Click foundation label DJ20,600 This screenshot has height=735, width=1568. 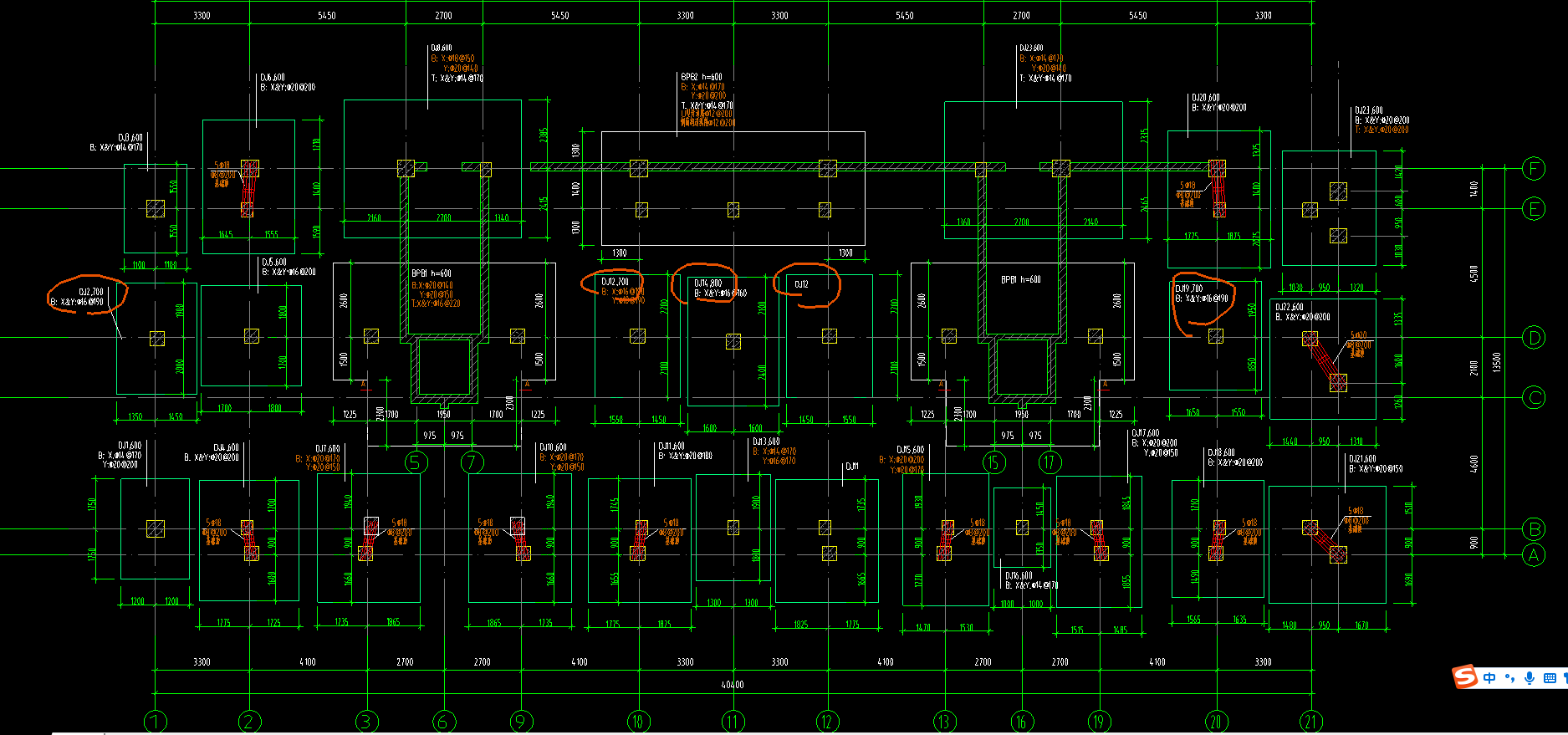[1206, 98]
